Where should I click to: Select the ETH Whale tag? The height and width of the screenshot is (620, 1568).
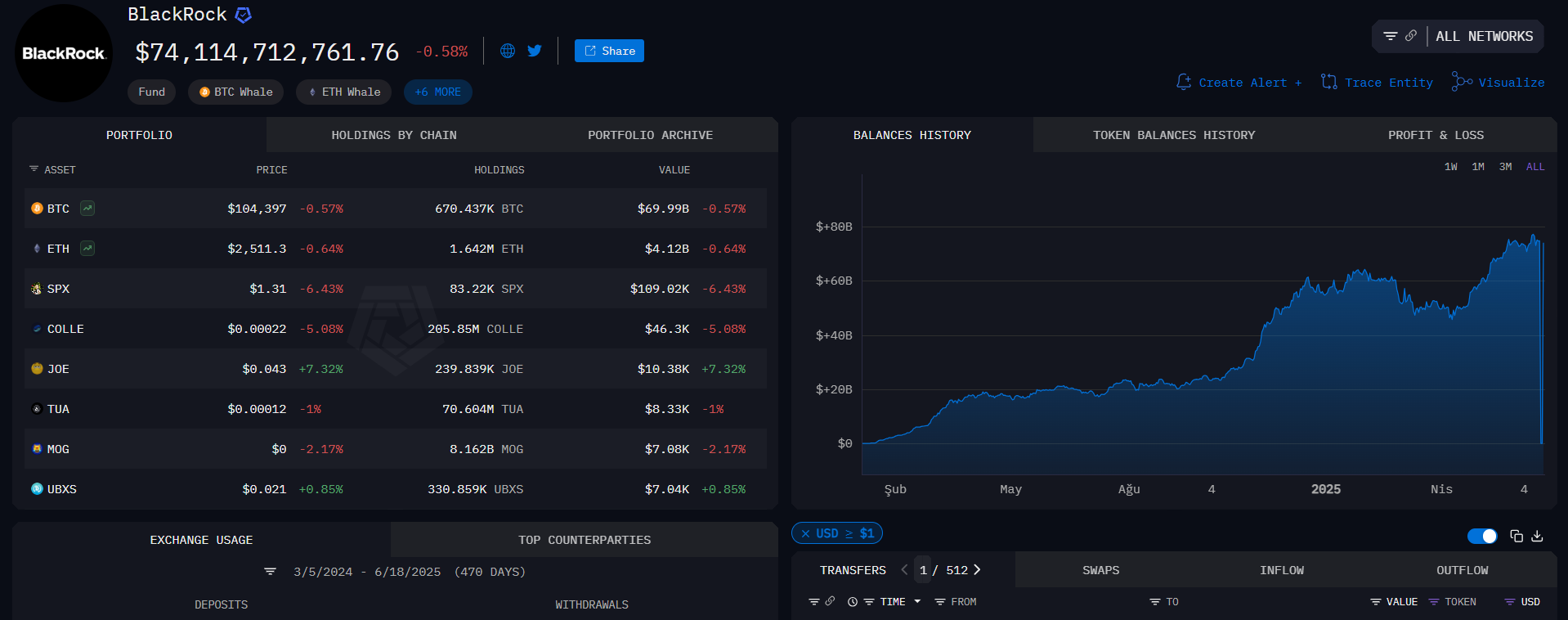pos(343,92)
